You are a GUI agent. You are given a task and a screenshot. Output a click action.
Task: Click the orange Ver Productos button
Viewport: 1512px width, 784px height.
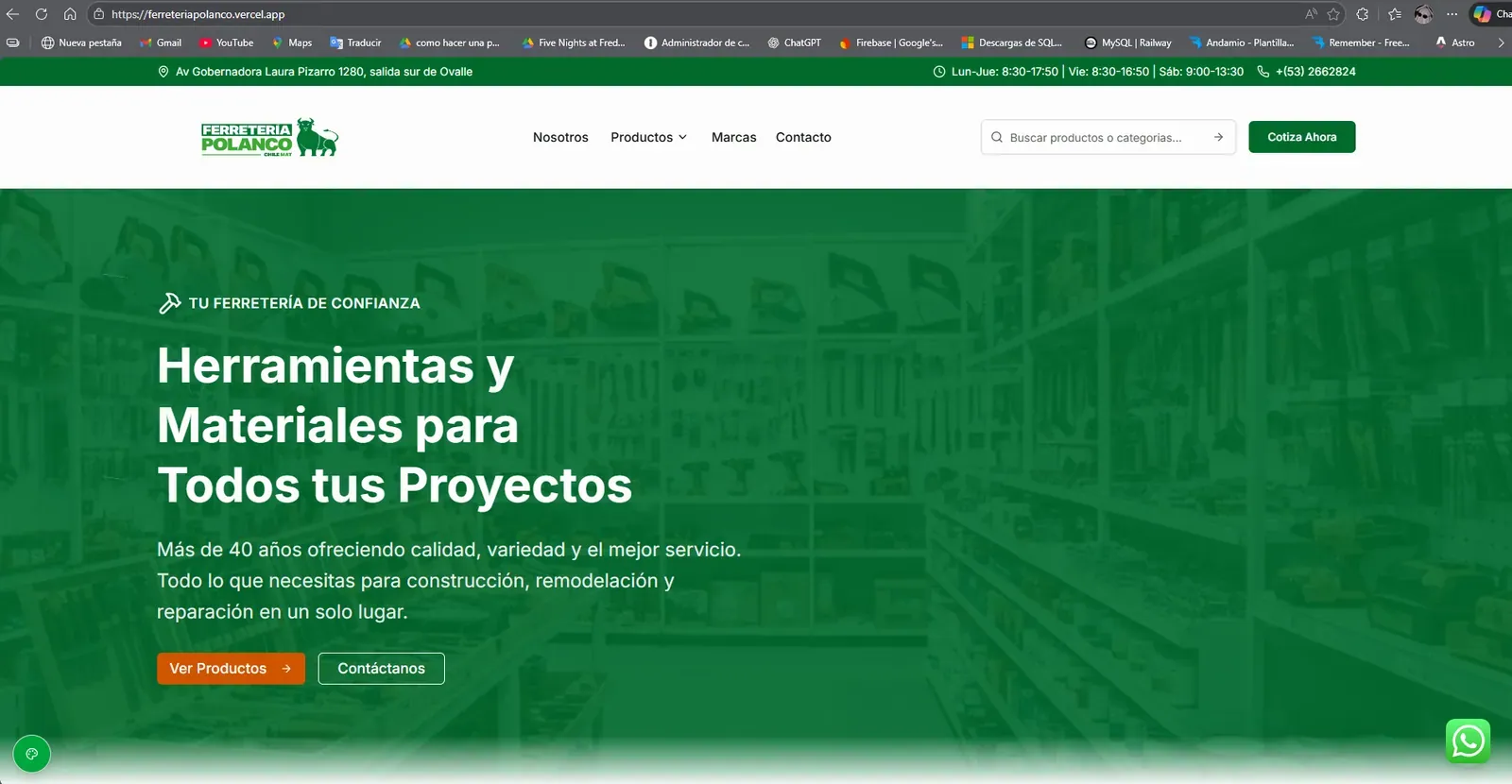pos(231,668)
